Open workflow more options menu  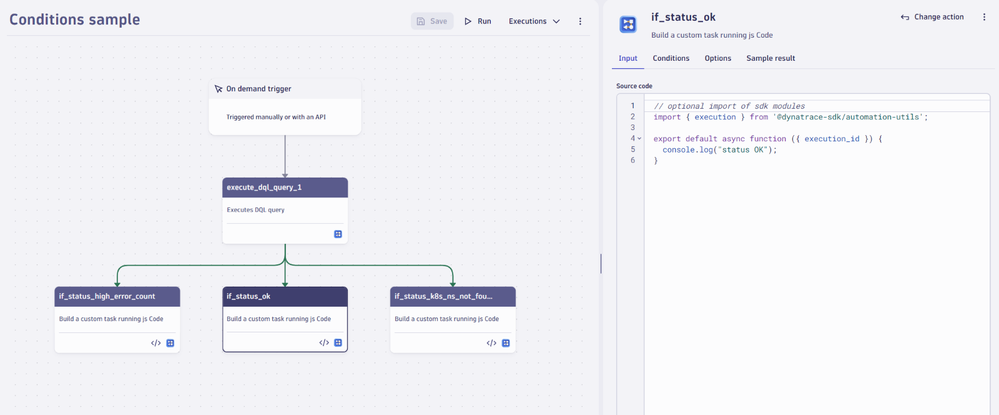pos(580,21)
